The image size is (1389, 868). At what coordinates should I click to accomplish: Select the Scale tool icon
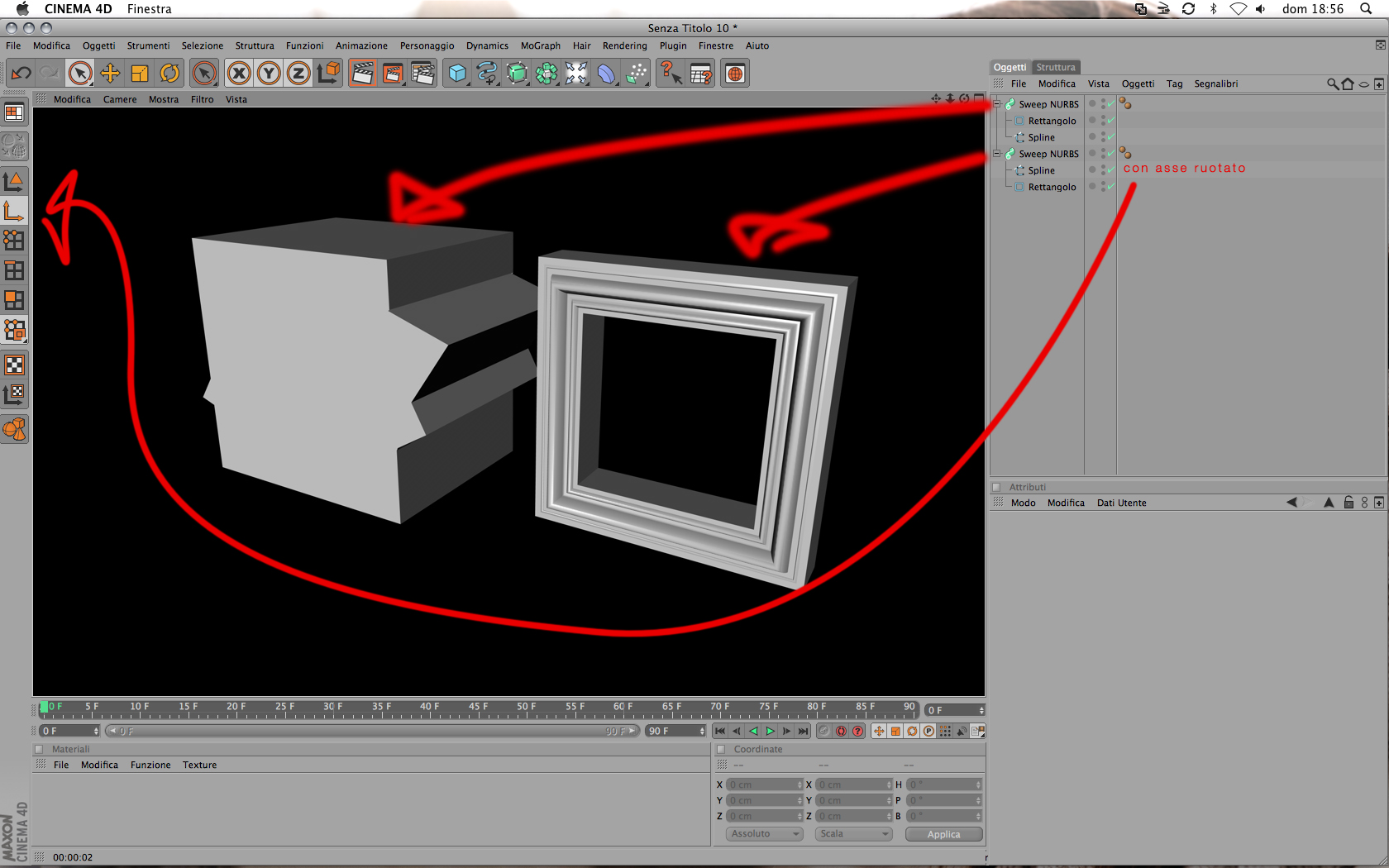(140, 74)
